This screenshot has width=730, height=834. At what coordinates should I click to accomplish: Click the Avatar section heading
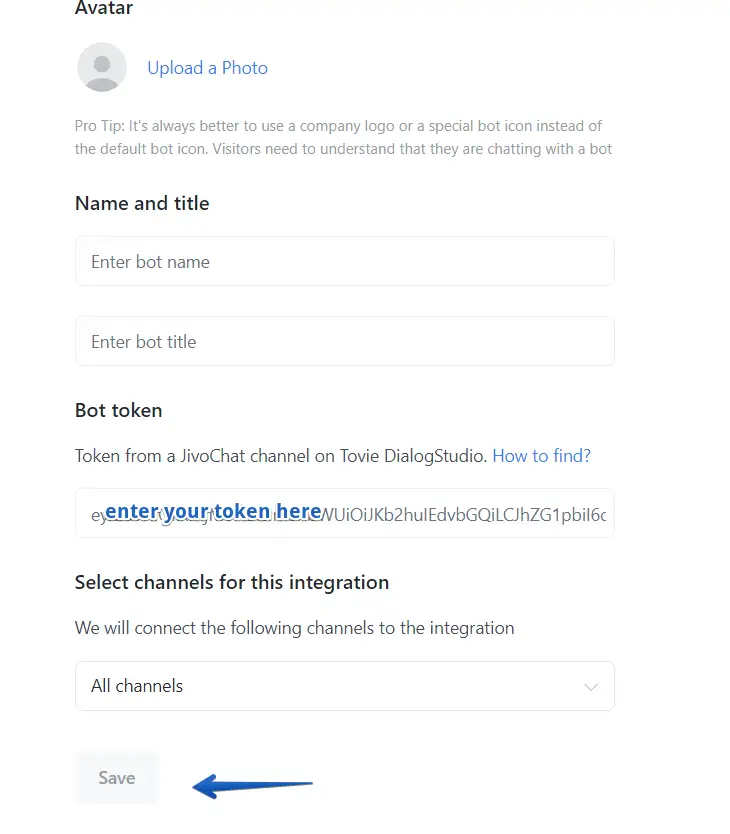click(104, 9)
